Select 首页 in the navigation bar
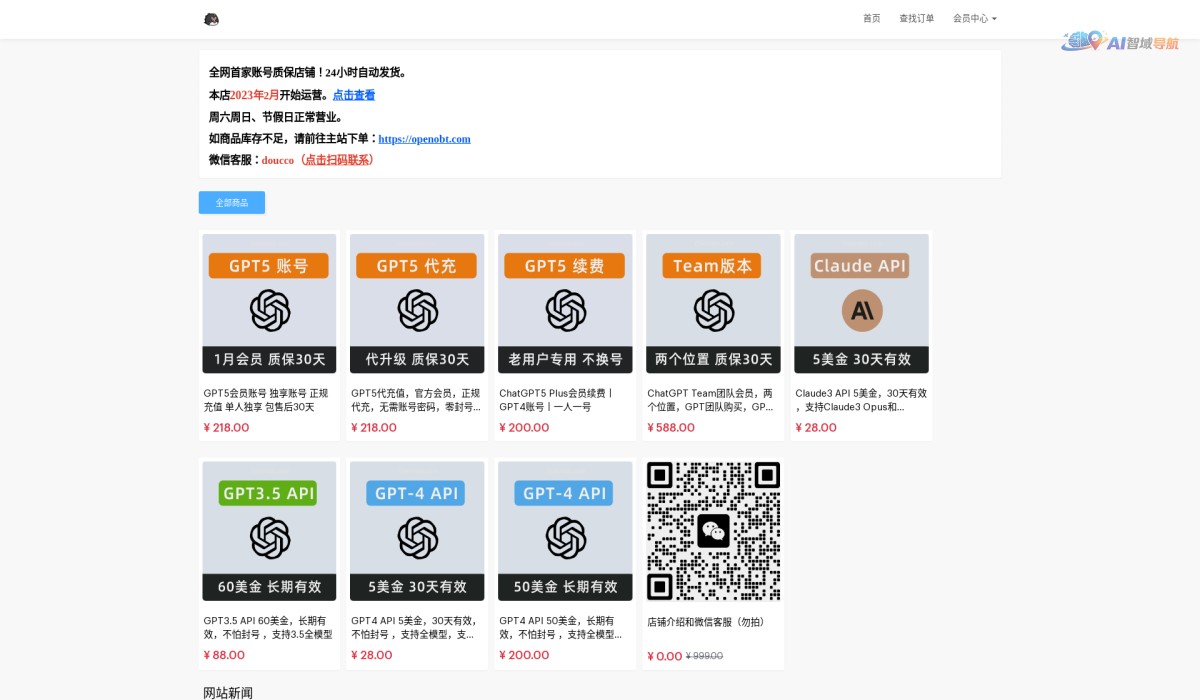The image size is (1200, 700). coord(871,17)
